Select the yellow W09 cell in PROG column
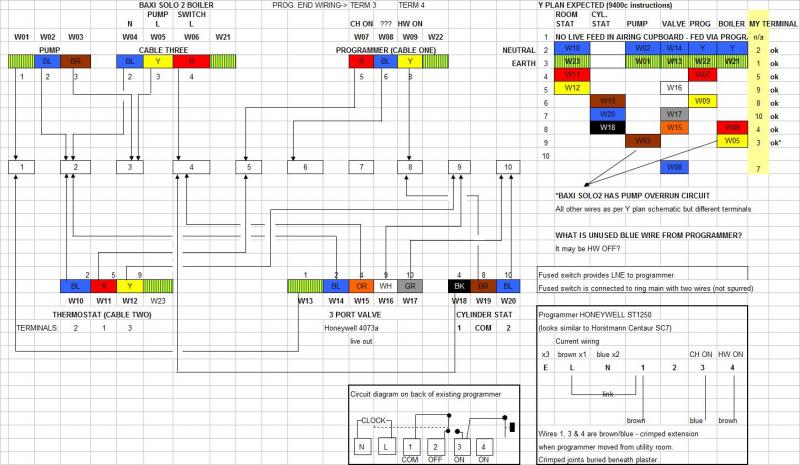This screenshot has height=465, width=800. [702, 101]
